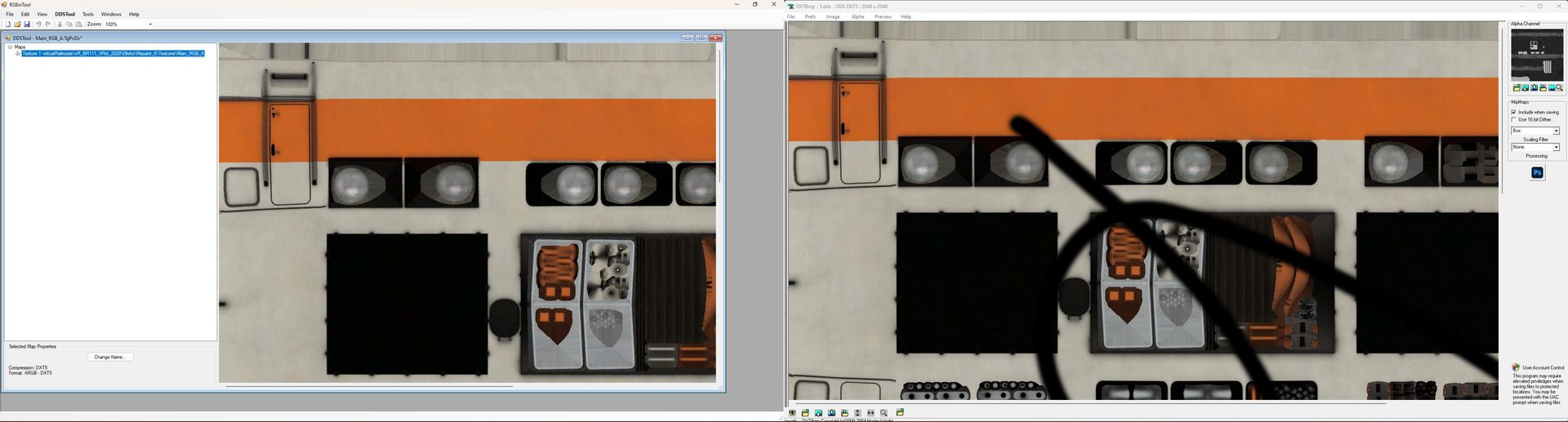Click the Paste icon in RSBinTool toolbar
Screen dimensions: 1568x422
(x=78, y=24)
